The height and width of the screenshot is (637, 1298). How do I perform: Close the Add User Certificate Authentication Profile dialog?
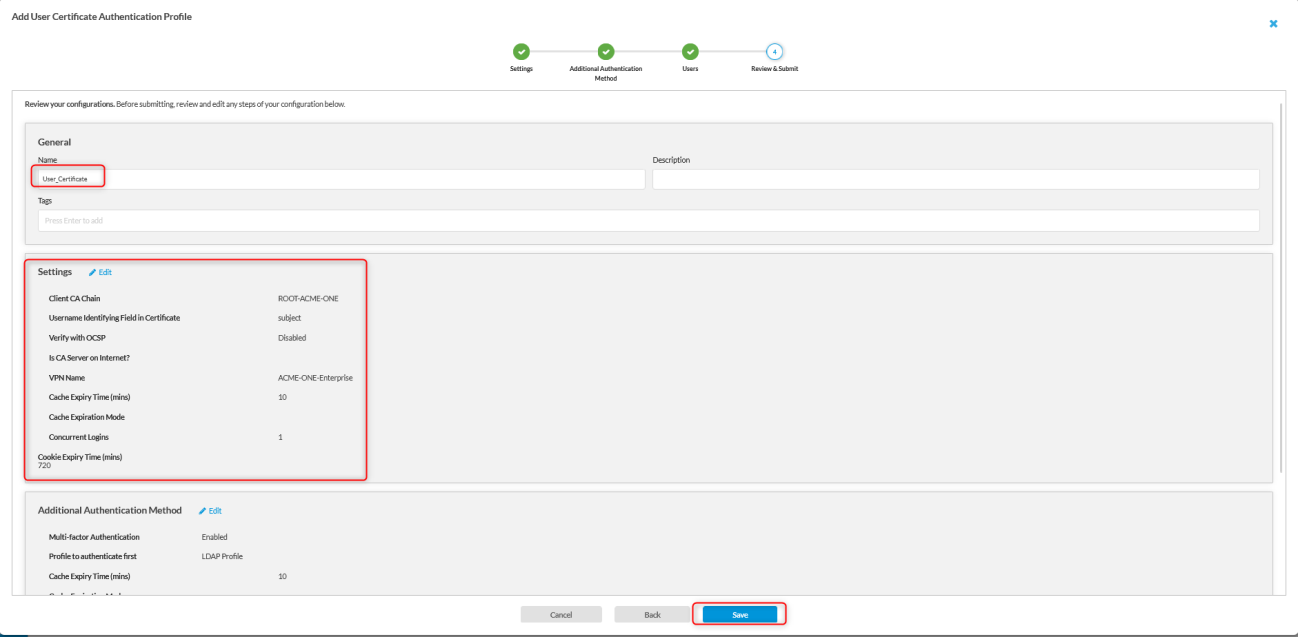tap(1273, 23)
